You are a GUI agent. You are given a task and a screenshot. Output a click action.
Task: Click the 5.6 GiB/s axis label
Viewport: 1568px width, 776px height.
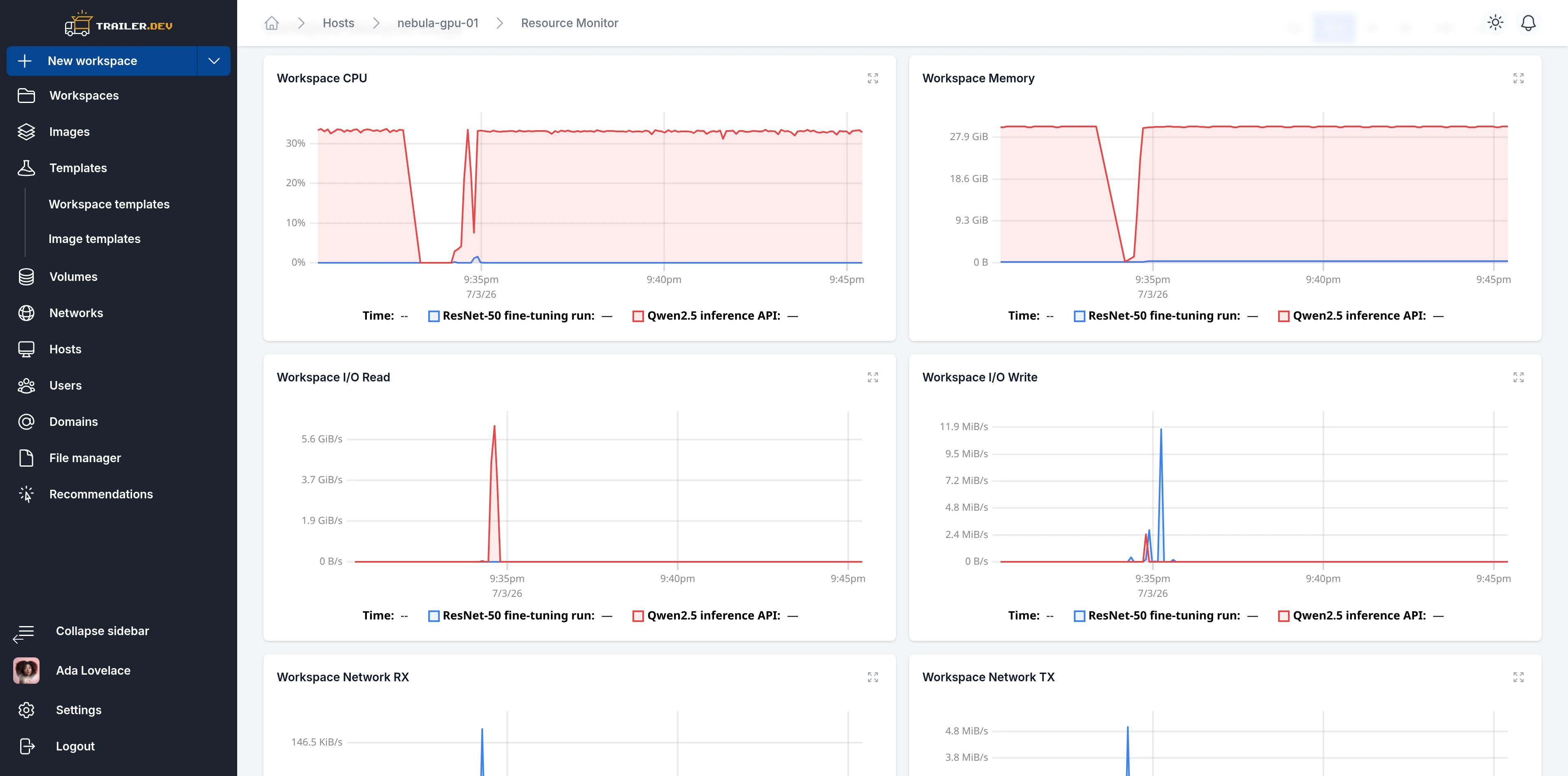tap(322, 439)
